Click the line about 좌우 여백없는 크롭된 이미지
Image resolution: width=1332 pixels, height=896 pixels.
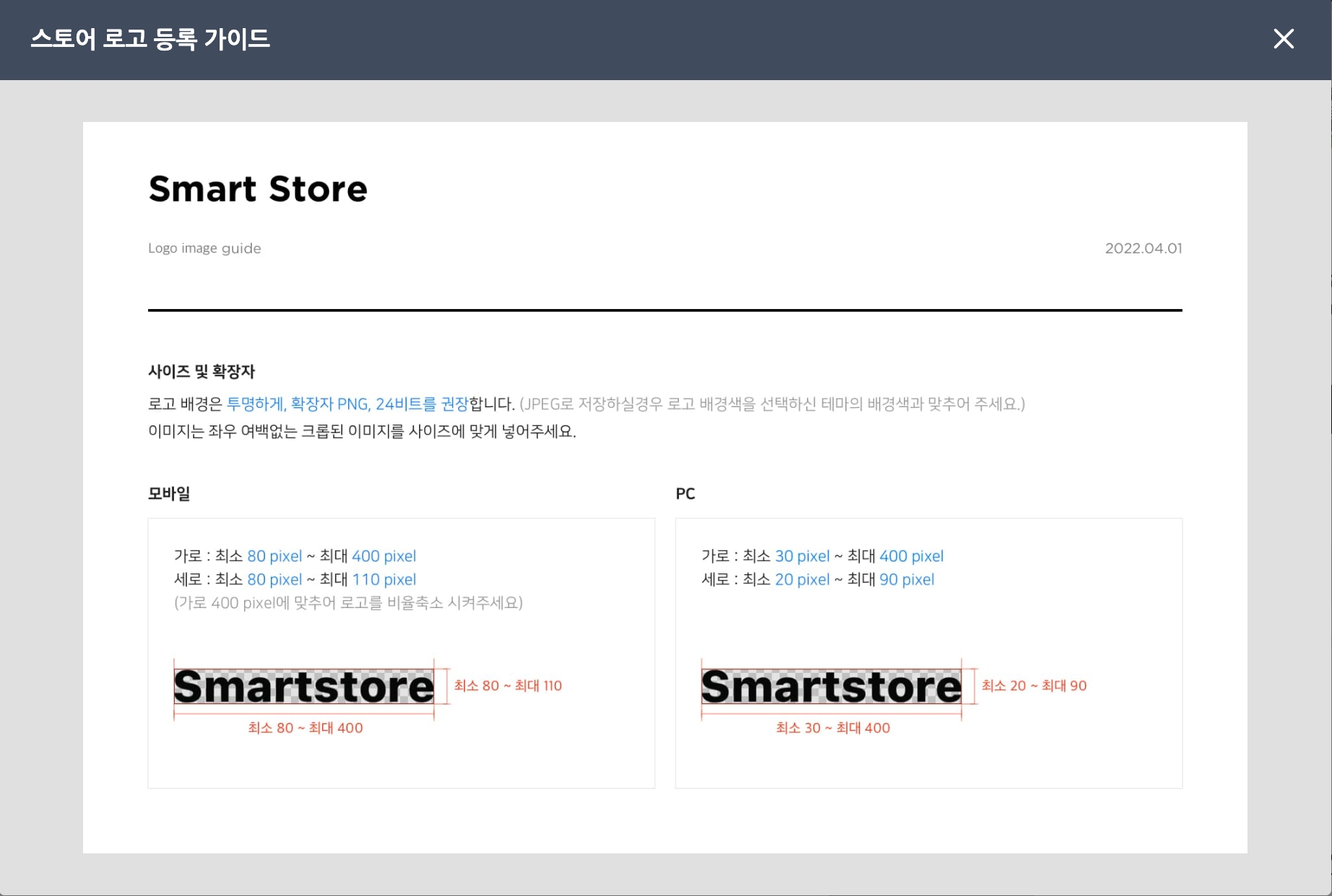click(x=362, y=431)
